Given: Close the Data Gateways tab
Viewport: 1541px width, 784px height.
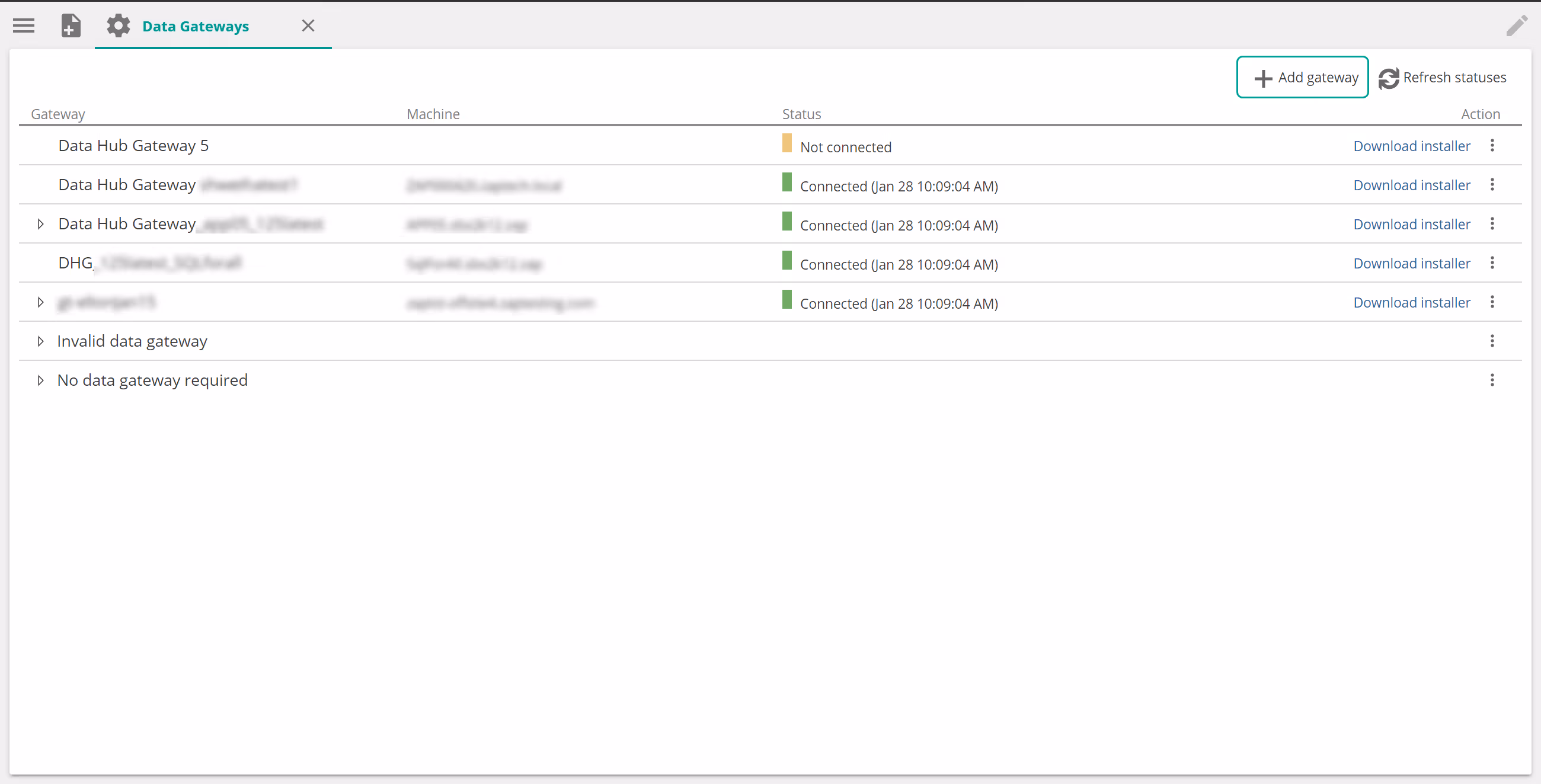Looking at the screenshot, I should point(308,25).
